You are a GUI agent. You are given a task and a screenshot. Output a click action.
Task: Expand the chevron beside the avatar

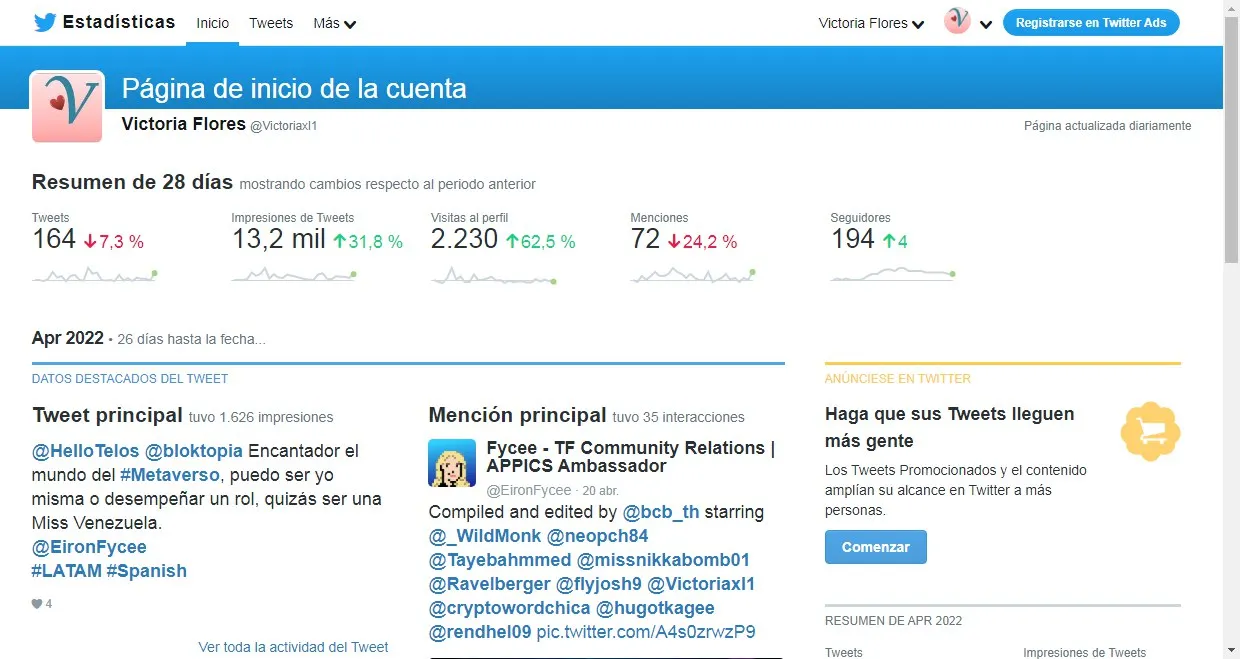[x=986, y=24]
